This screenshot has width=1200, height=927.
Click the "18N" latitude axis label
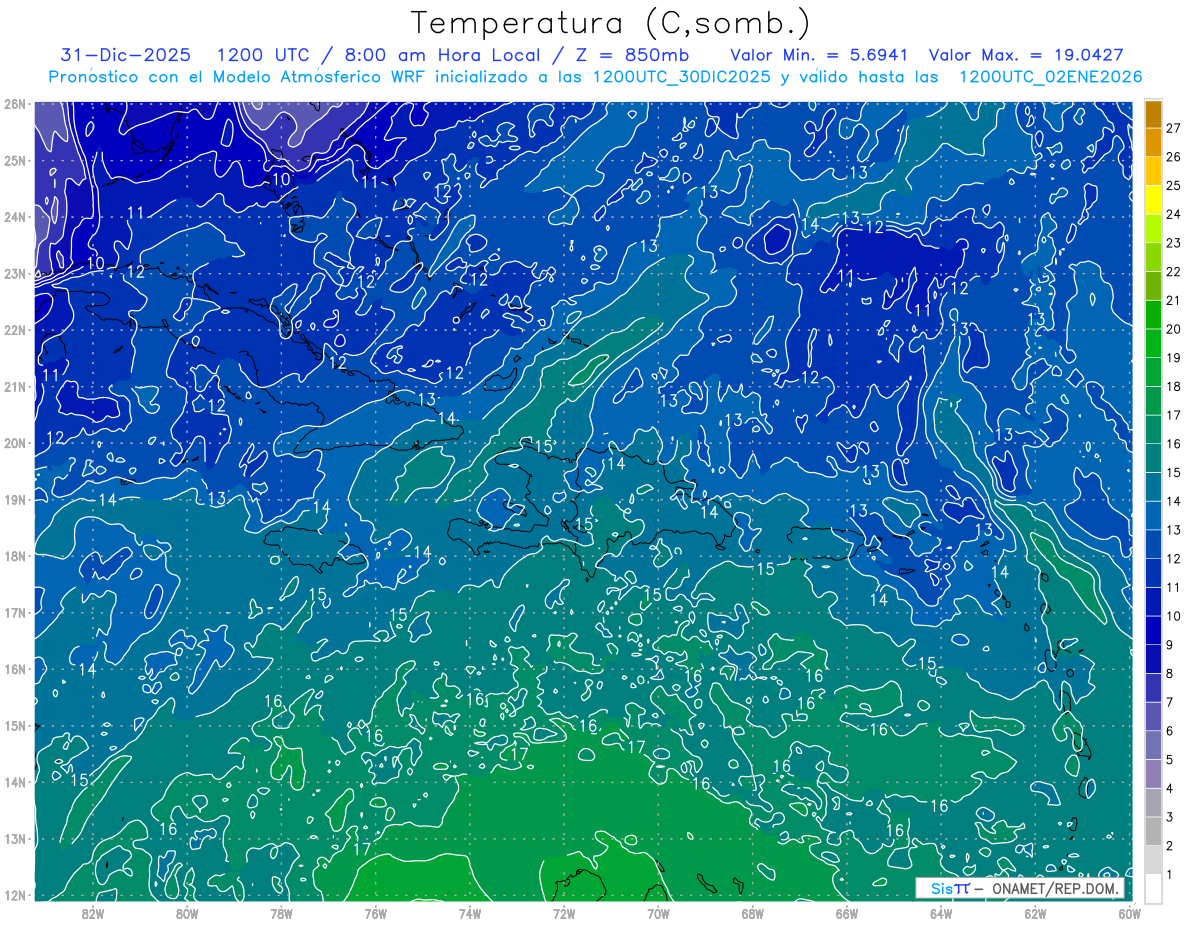[15, 556]
